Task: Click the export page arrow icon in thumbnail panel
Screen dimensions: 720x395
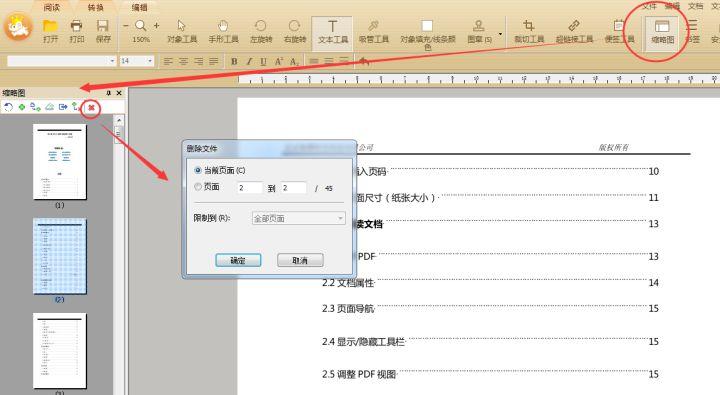Action: [63, 107]
